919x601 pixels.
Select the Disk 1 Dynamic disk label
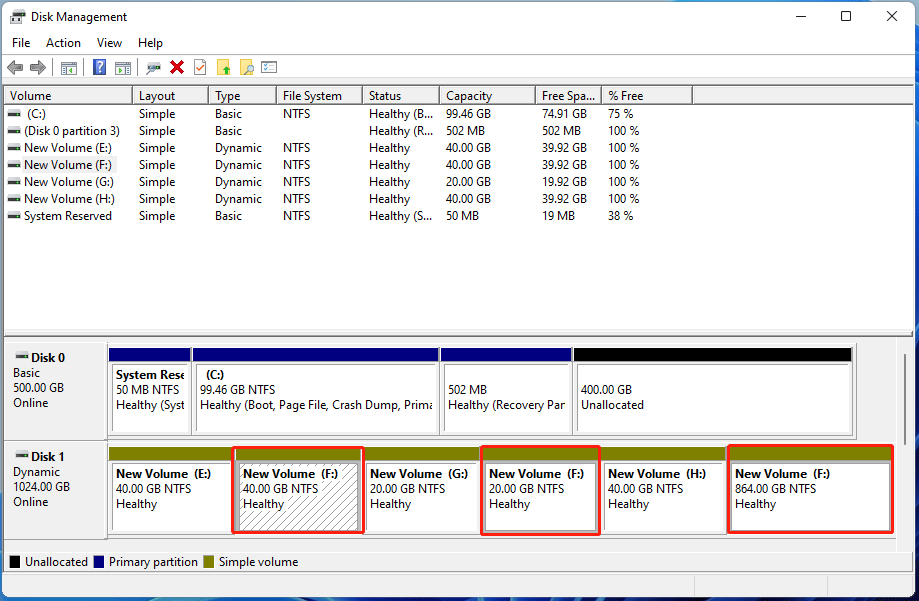[56, 490]
